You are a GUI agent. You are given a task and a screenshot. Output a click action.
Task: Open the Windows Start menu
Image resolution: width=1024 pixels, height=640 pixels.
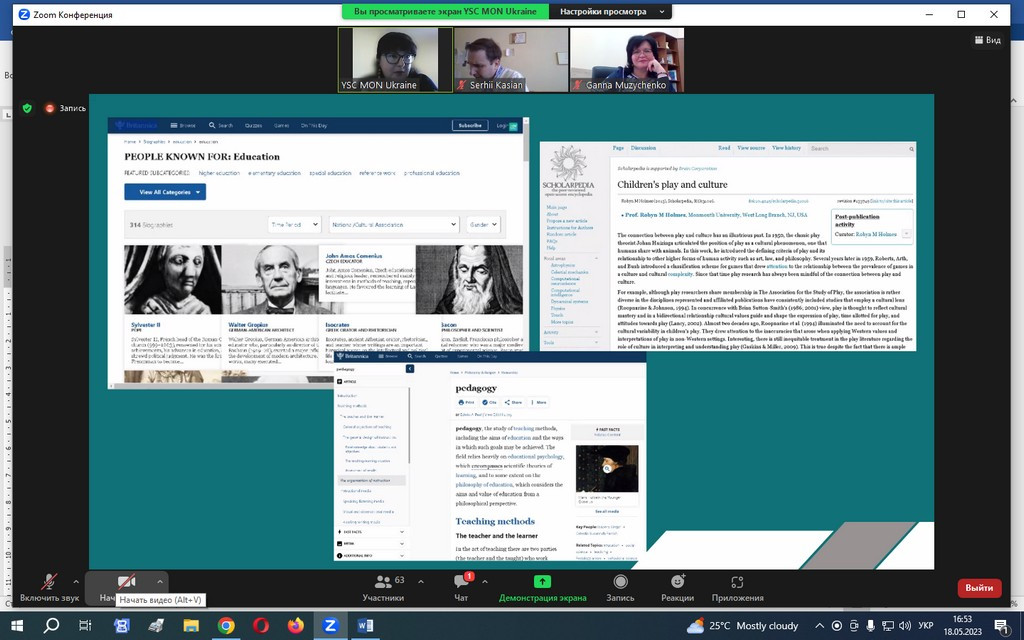[16, 626]
